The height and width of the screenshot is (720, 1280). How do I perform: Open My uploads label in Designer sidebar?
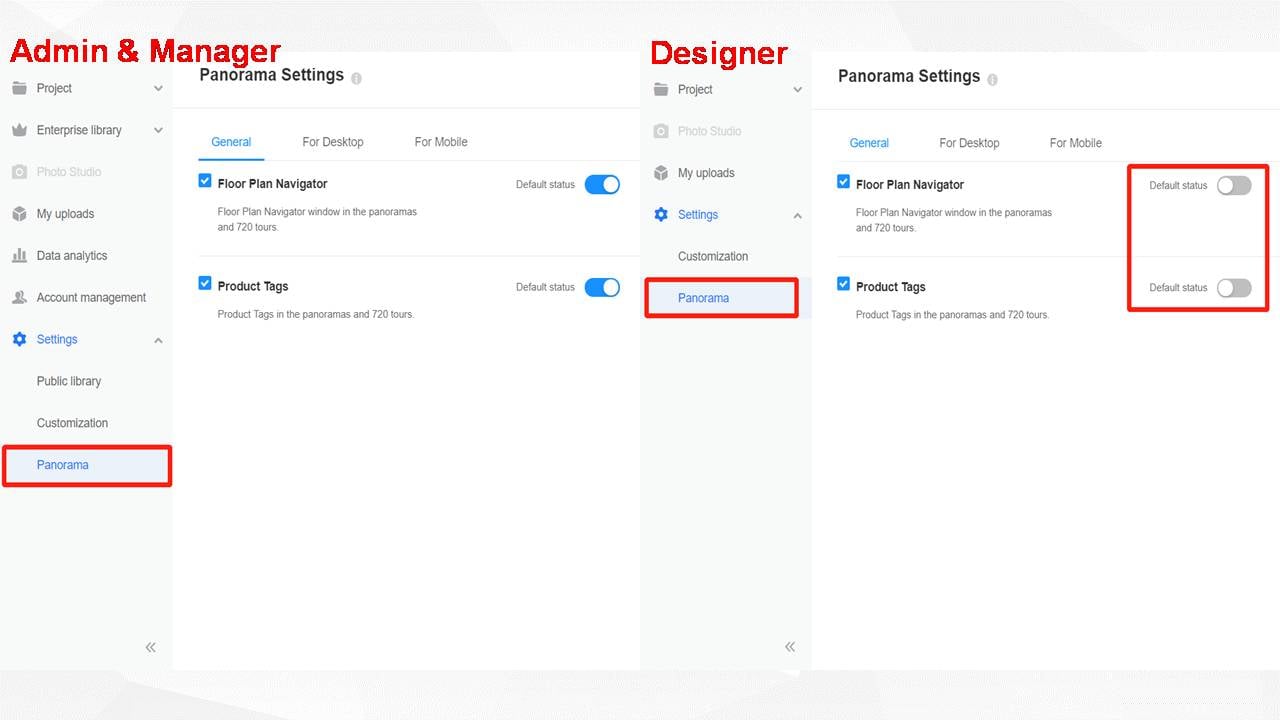click(706, 173)
